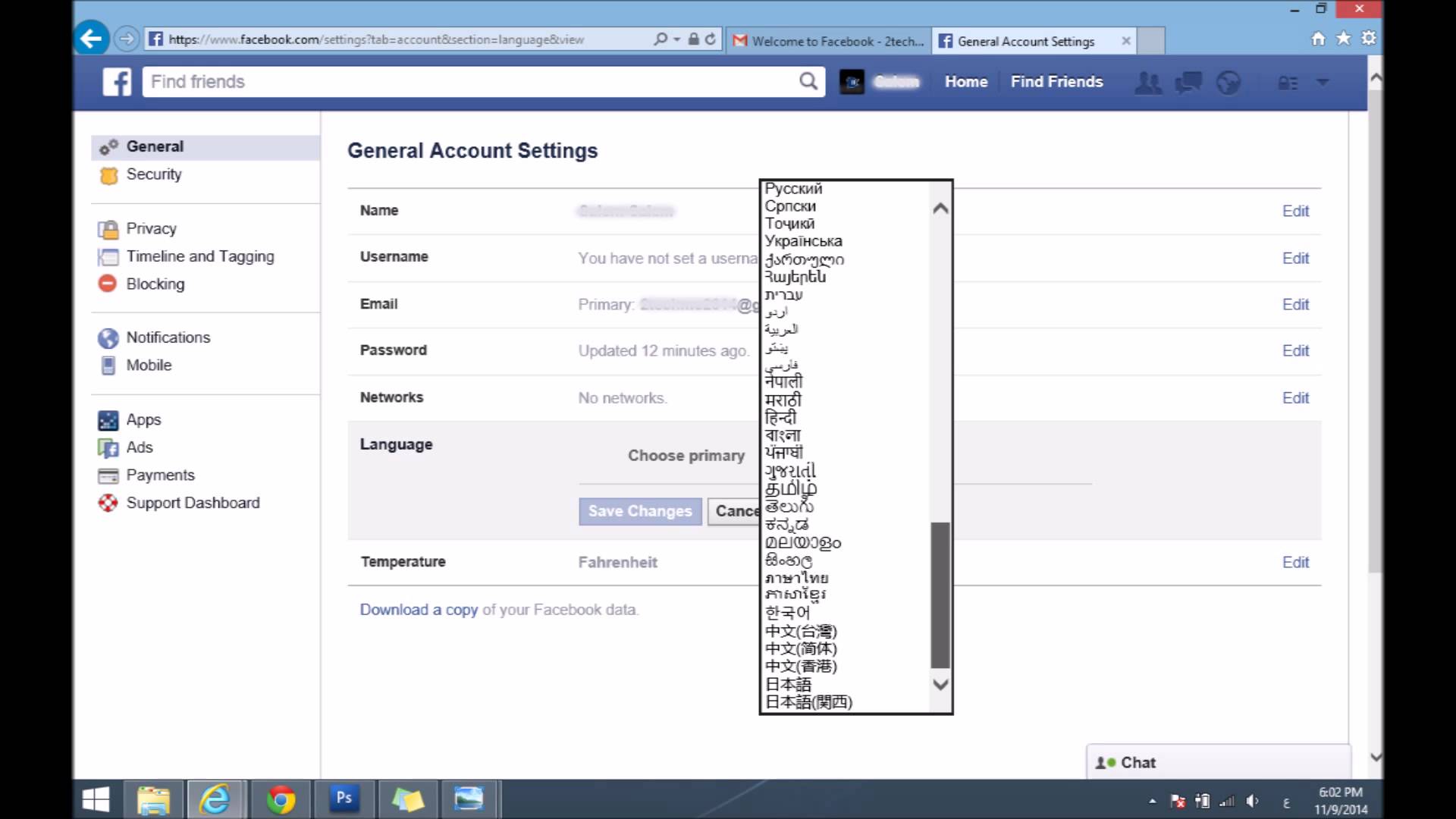Focus the Find friends search box
The width and height of the screenshot is (1456, 819).
470,81
